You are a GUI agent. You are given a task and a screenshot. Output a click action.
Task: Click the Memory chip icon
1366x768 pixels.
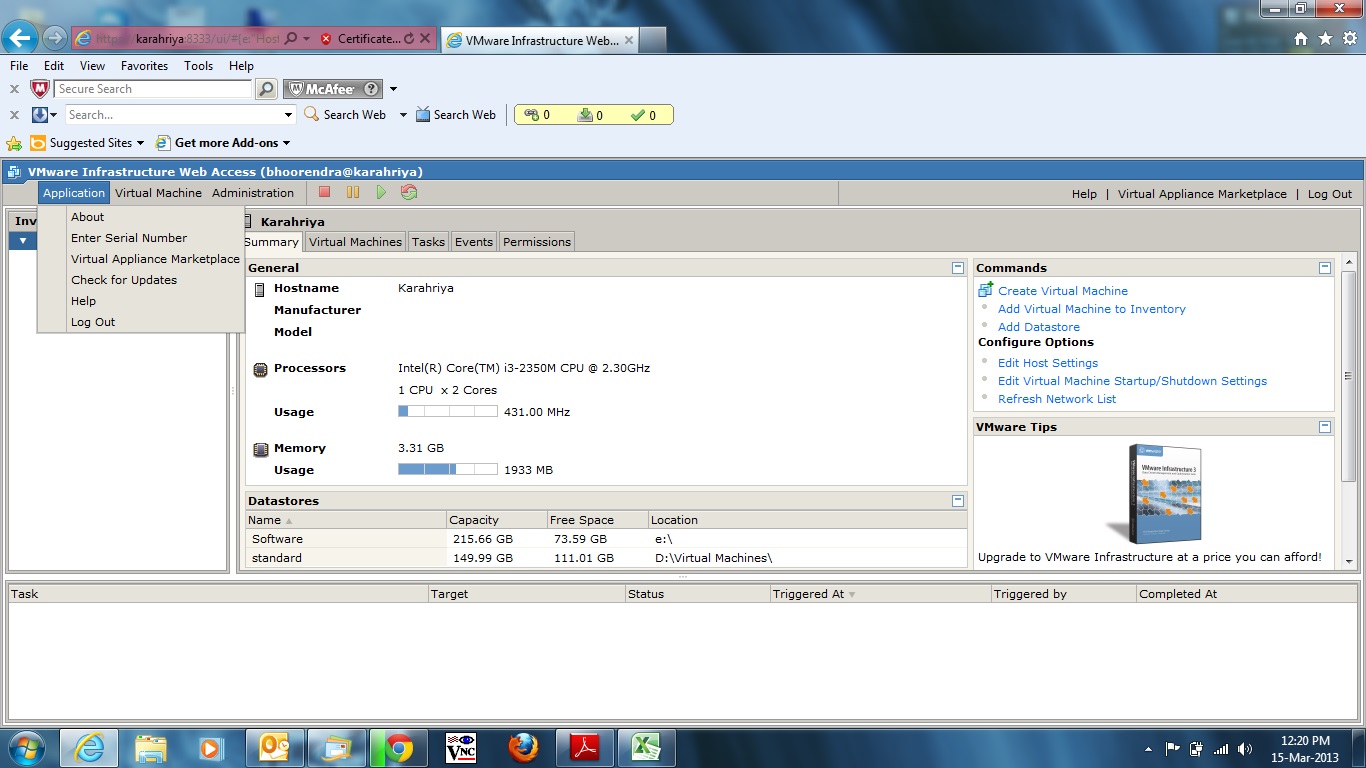pos(260,449)
